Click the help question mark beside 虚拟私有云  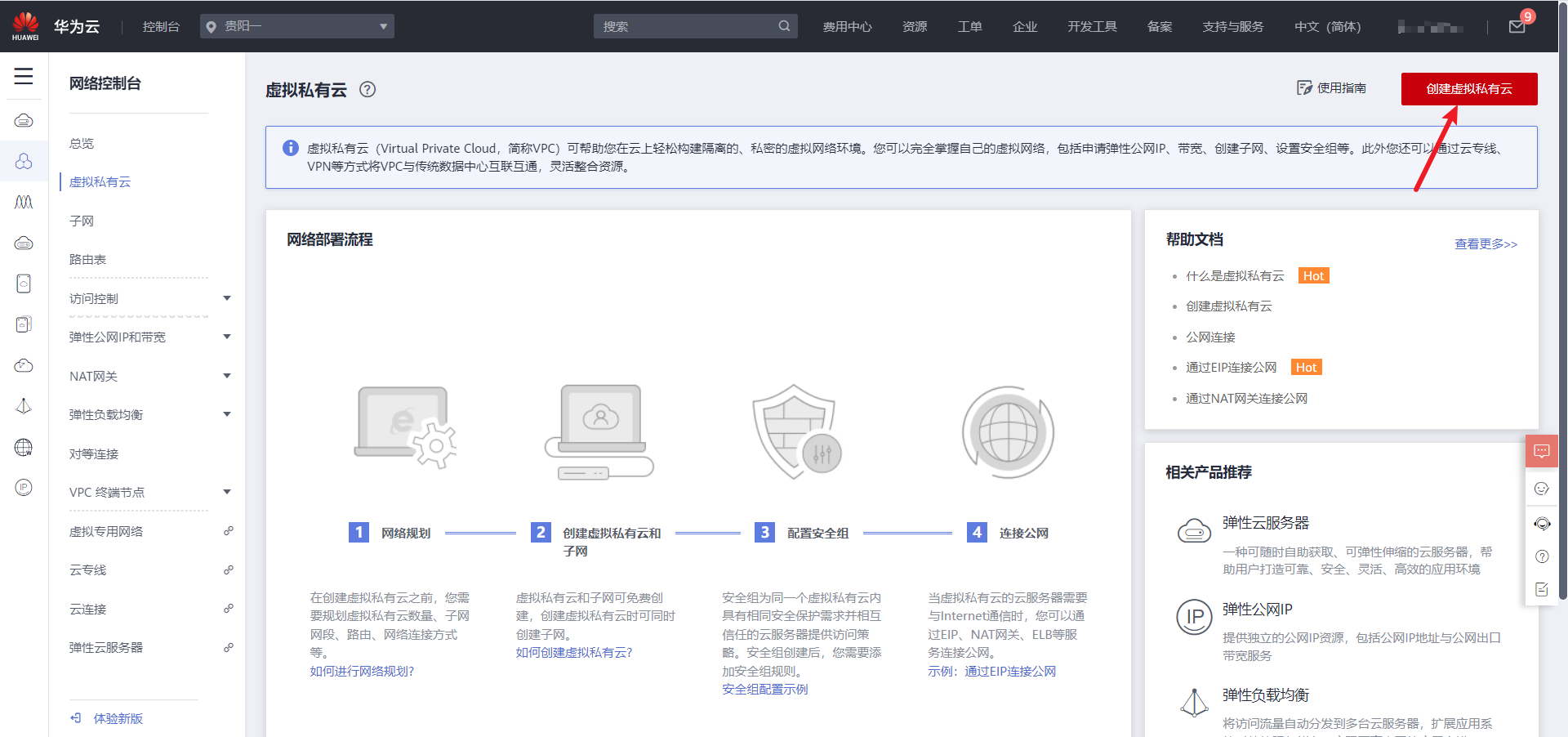[367, 90]
